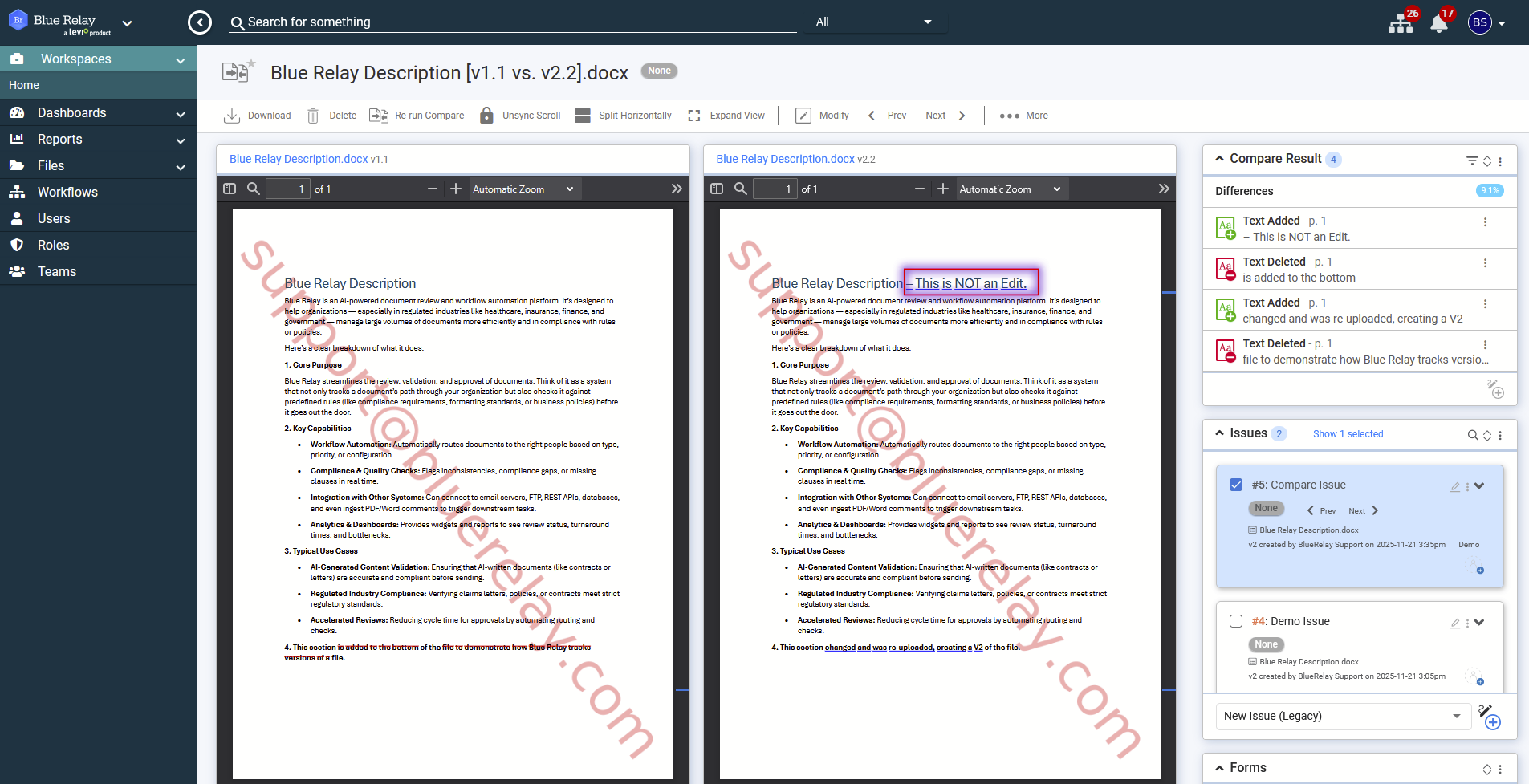
Task: Expand Dashboards menu
Action: 98,113
